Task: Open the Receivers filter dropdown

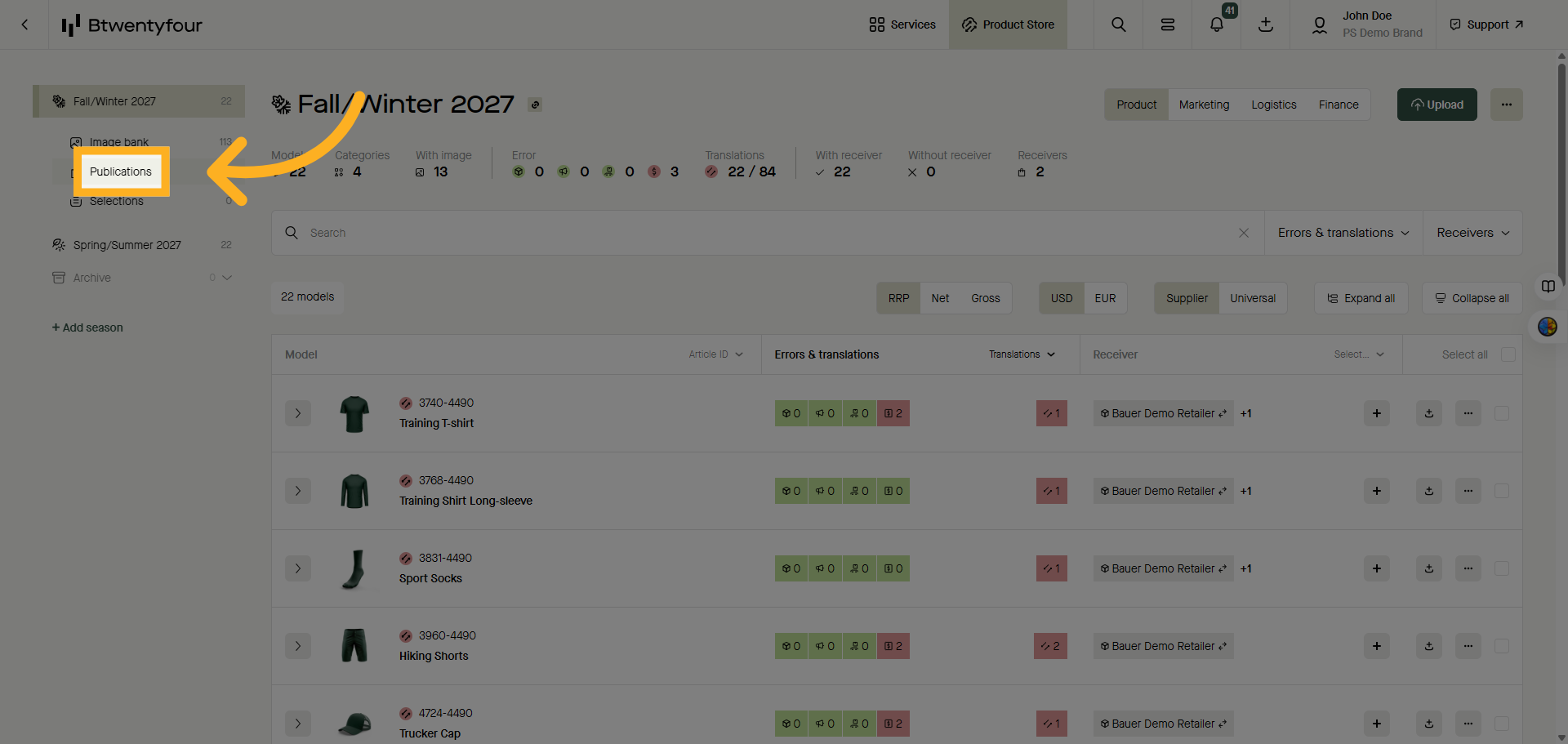Action: click(1472, 233)
